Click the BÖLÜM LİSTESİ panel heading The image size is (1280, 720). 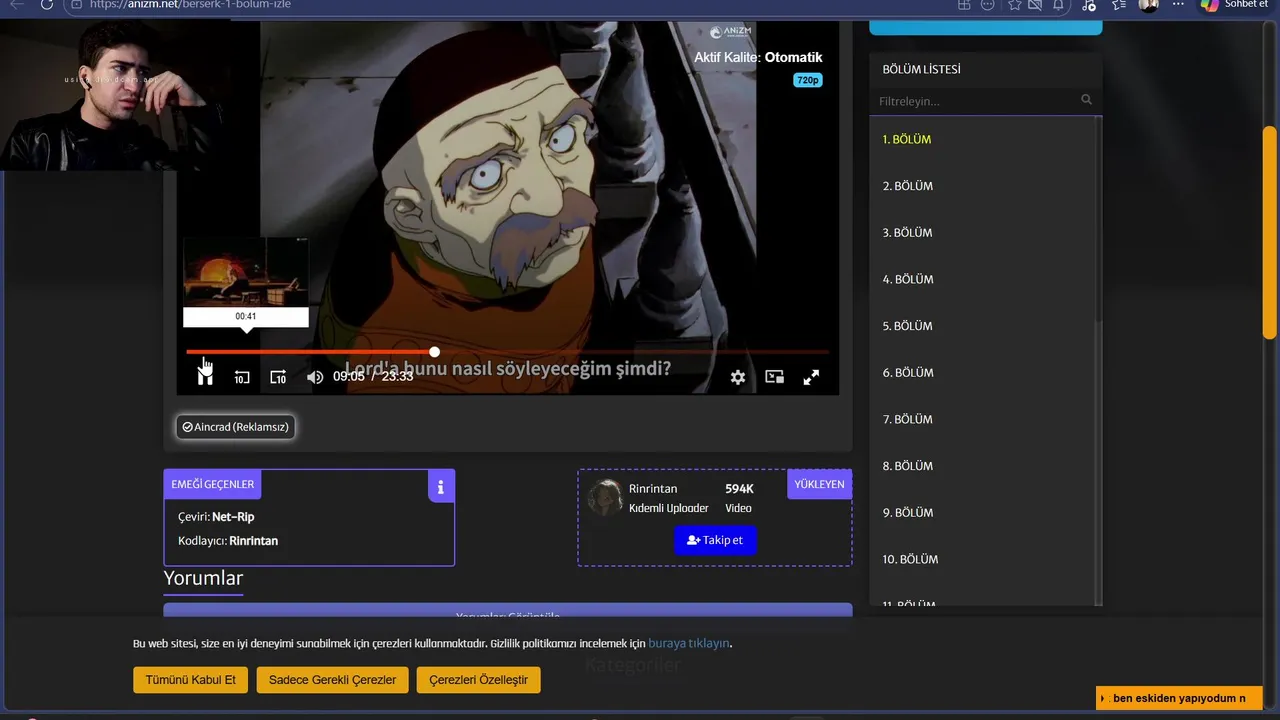(x=921, y=69)
